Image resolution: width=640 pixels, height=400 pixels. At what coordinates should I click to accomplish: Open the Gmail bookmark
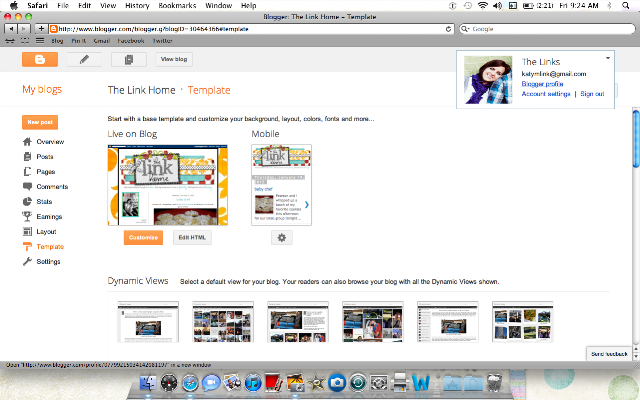pos(102,41)
